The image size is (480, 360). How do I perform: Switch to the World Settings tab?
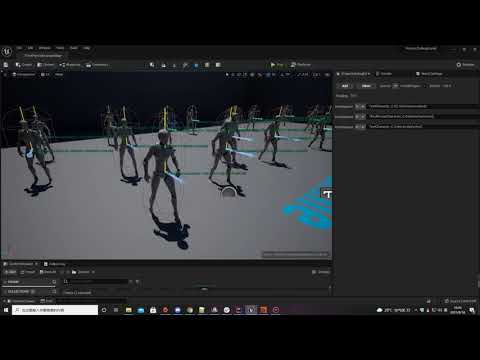pos(429,74)
